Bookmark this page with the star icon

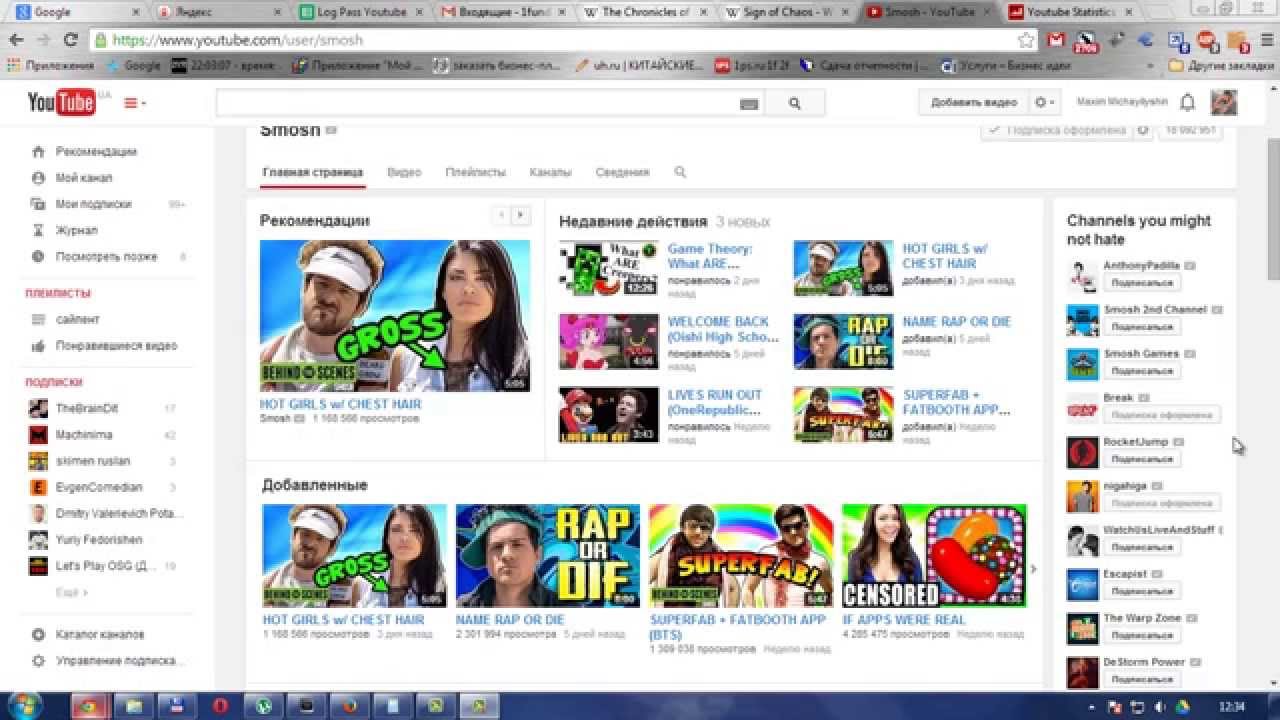coord(1026,40)
